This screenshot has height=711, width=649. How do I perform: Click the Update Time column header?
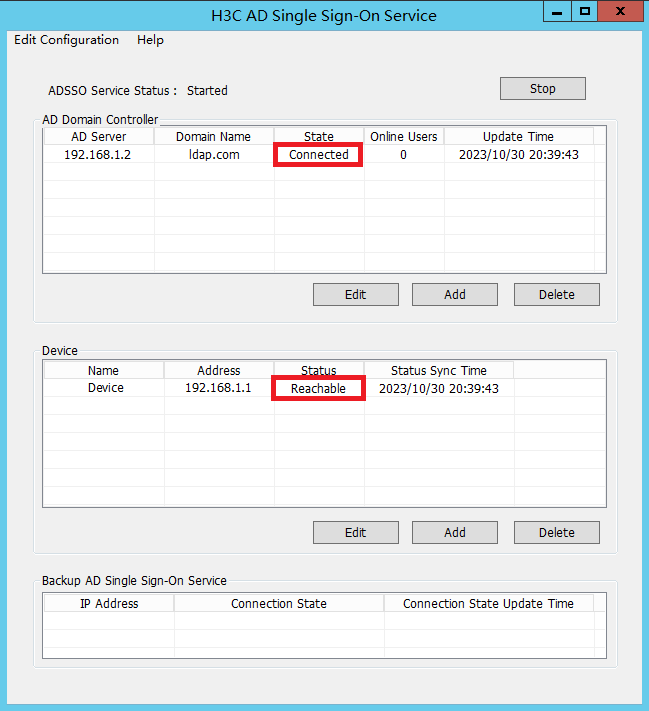pyautogui.click(x=518, y=136)
